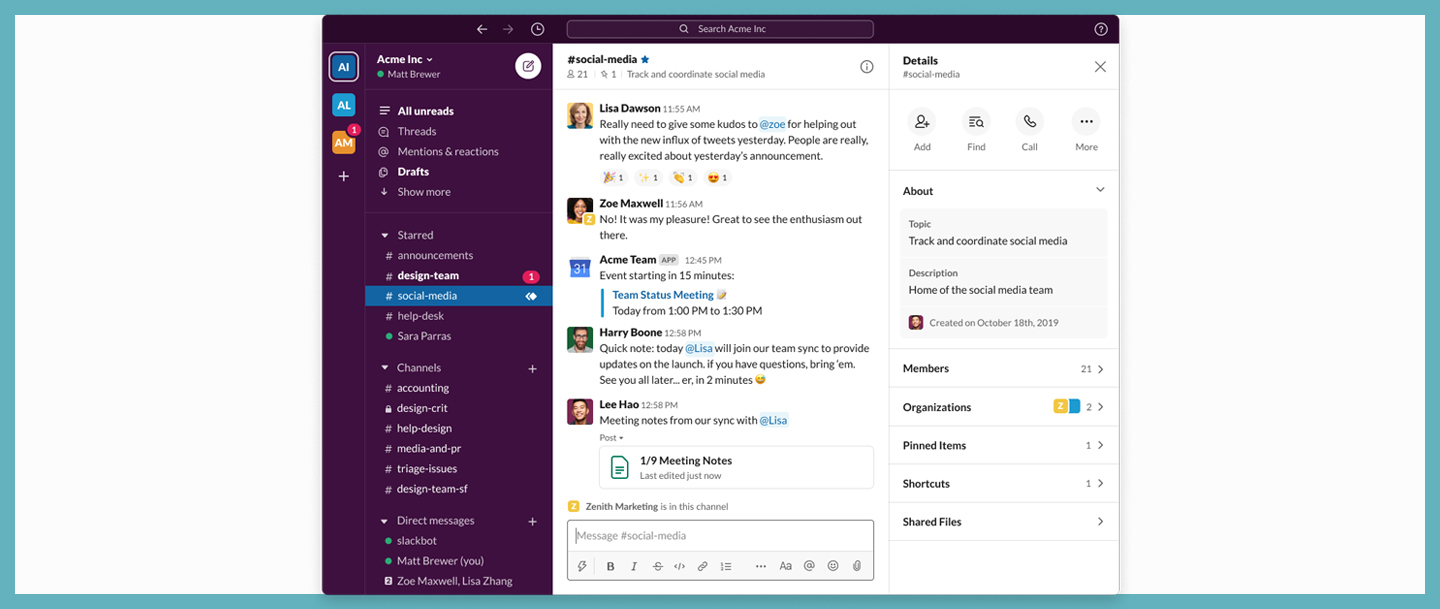The height and width of the screenshot is (609, 1440).
Task: Close the Details panel
Action: click(1100, 67)
